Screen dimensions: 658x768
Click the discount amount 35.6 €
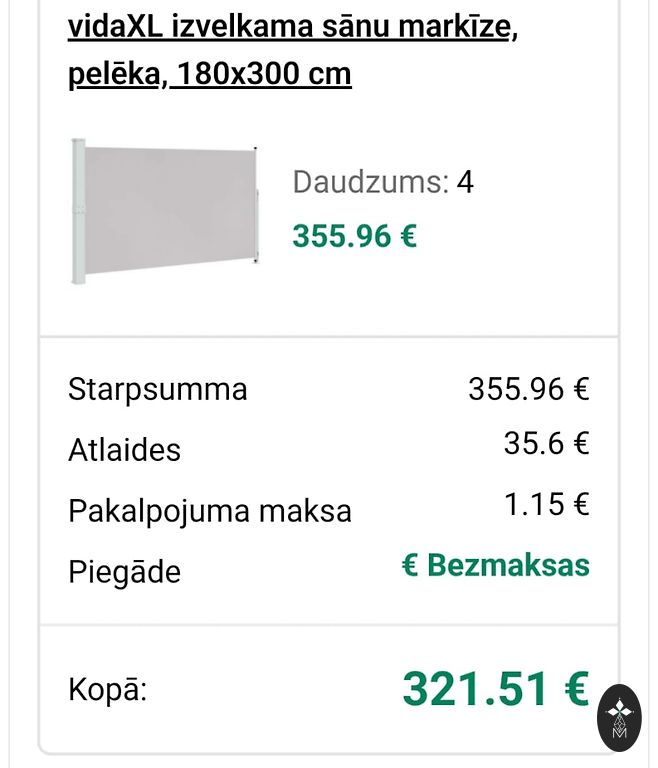pos(546,443)
